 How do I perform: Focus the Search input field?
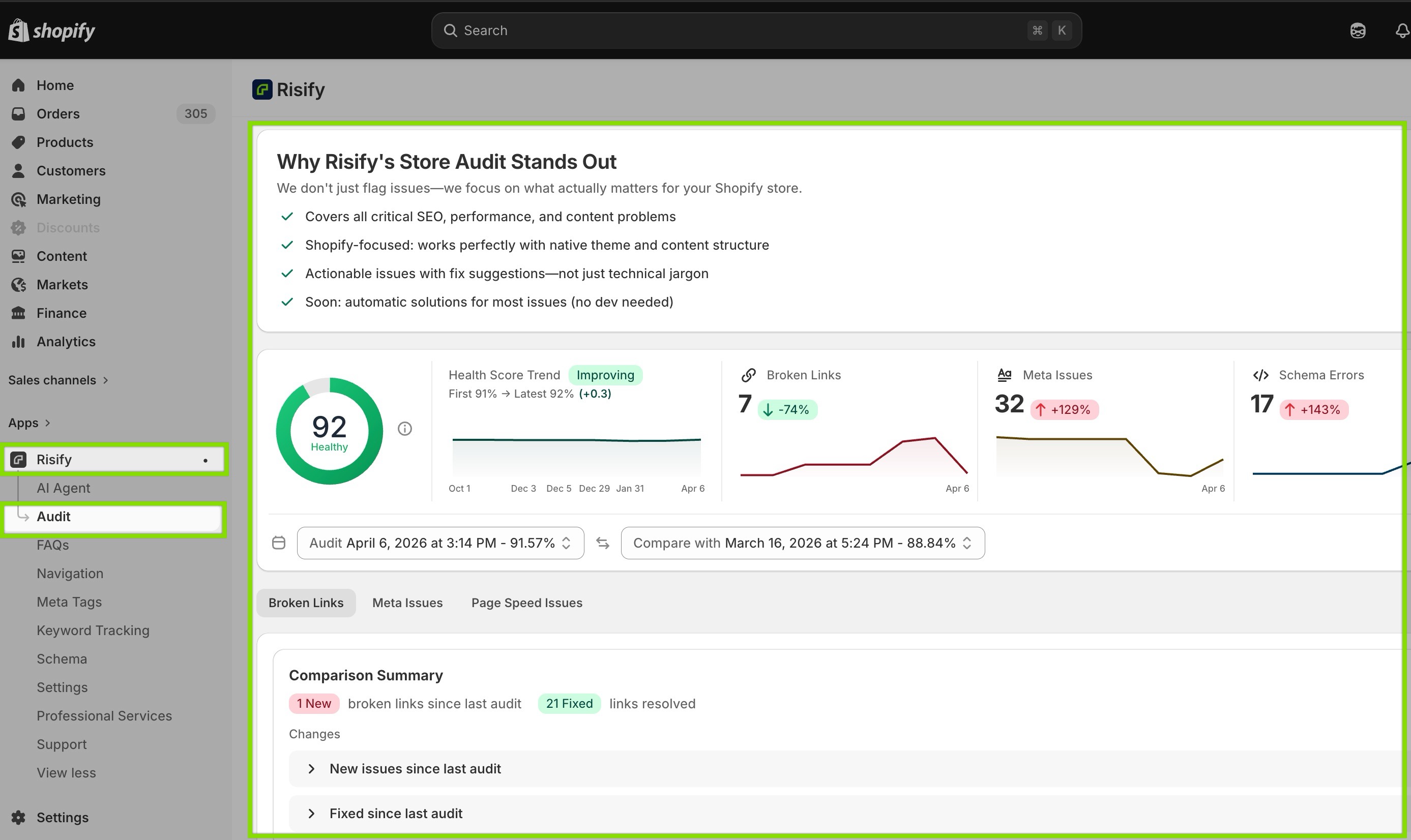(756, 31)
